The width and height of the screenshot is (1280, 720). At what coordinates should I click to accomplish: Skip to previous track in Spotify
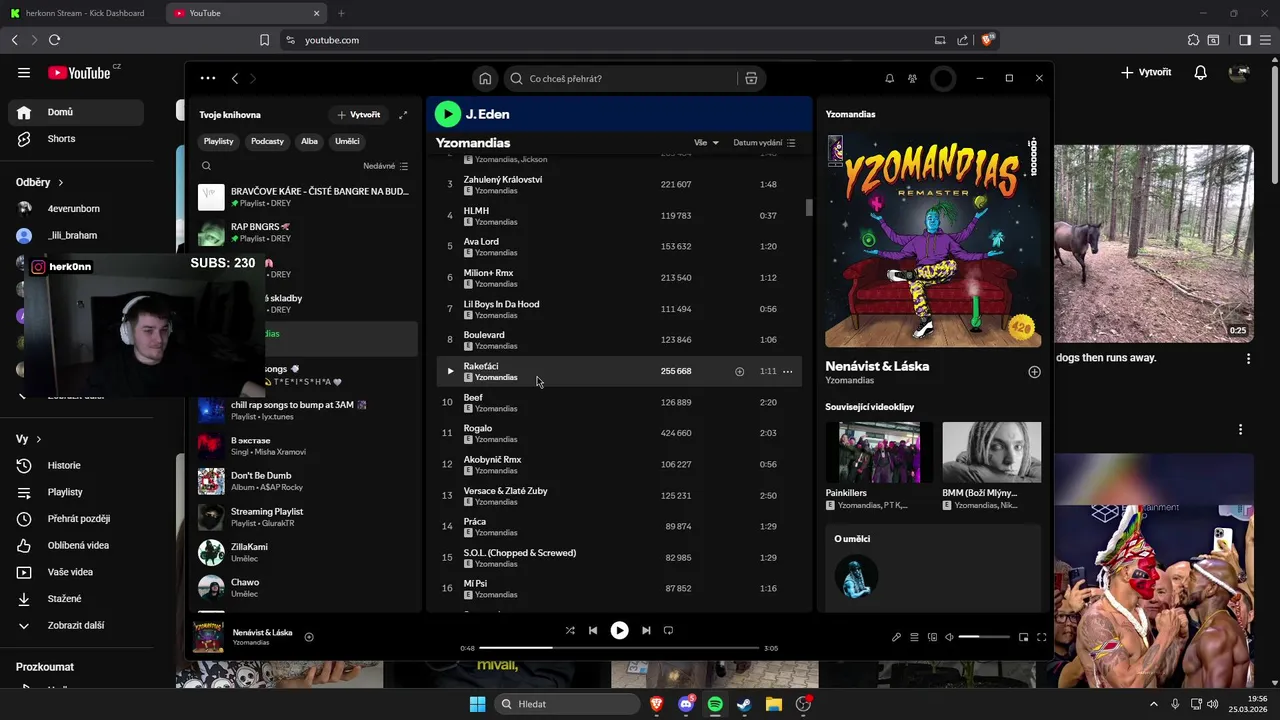tap(593, 630)
